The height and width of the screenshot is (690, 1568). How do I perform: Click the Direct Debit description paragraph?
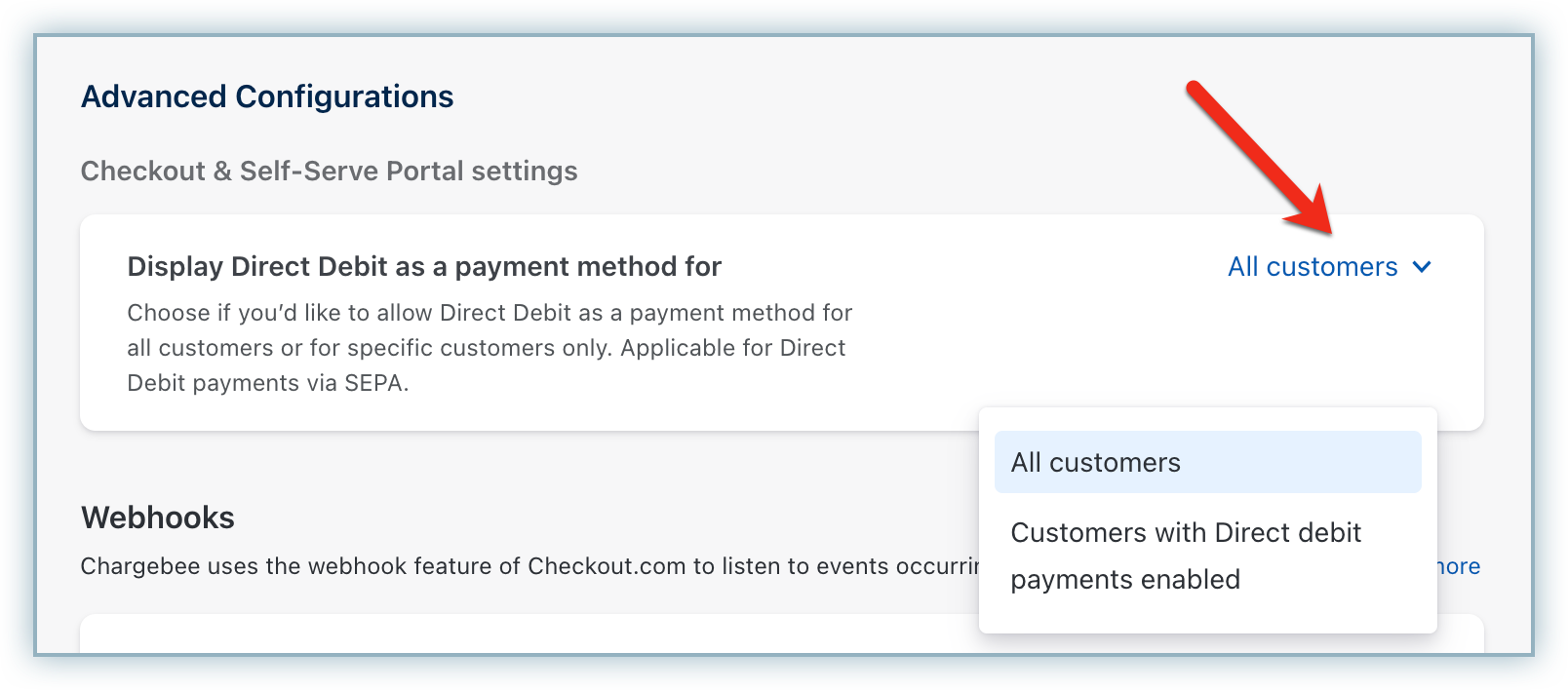(x=489, y=348)
